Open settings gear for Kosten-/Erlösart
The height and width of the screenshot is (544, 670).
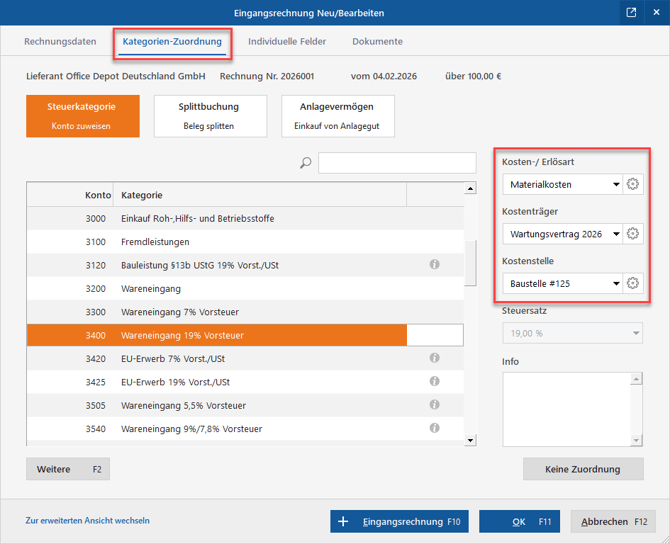(633, 185)
